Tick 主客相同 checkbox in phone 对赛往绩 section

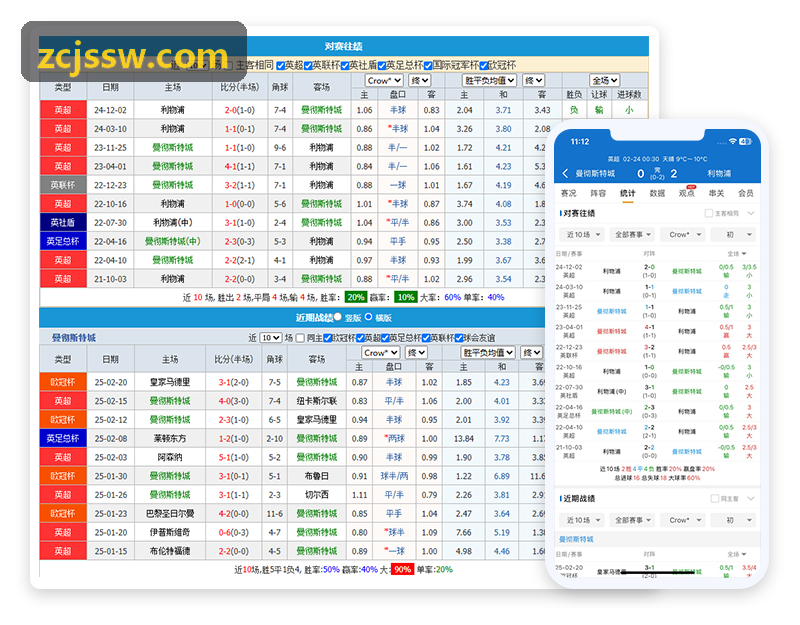click(x=709, y=213)
